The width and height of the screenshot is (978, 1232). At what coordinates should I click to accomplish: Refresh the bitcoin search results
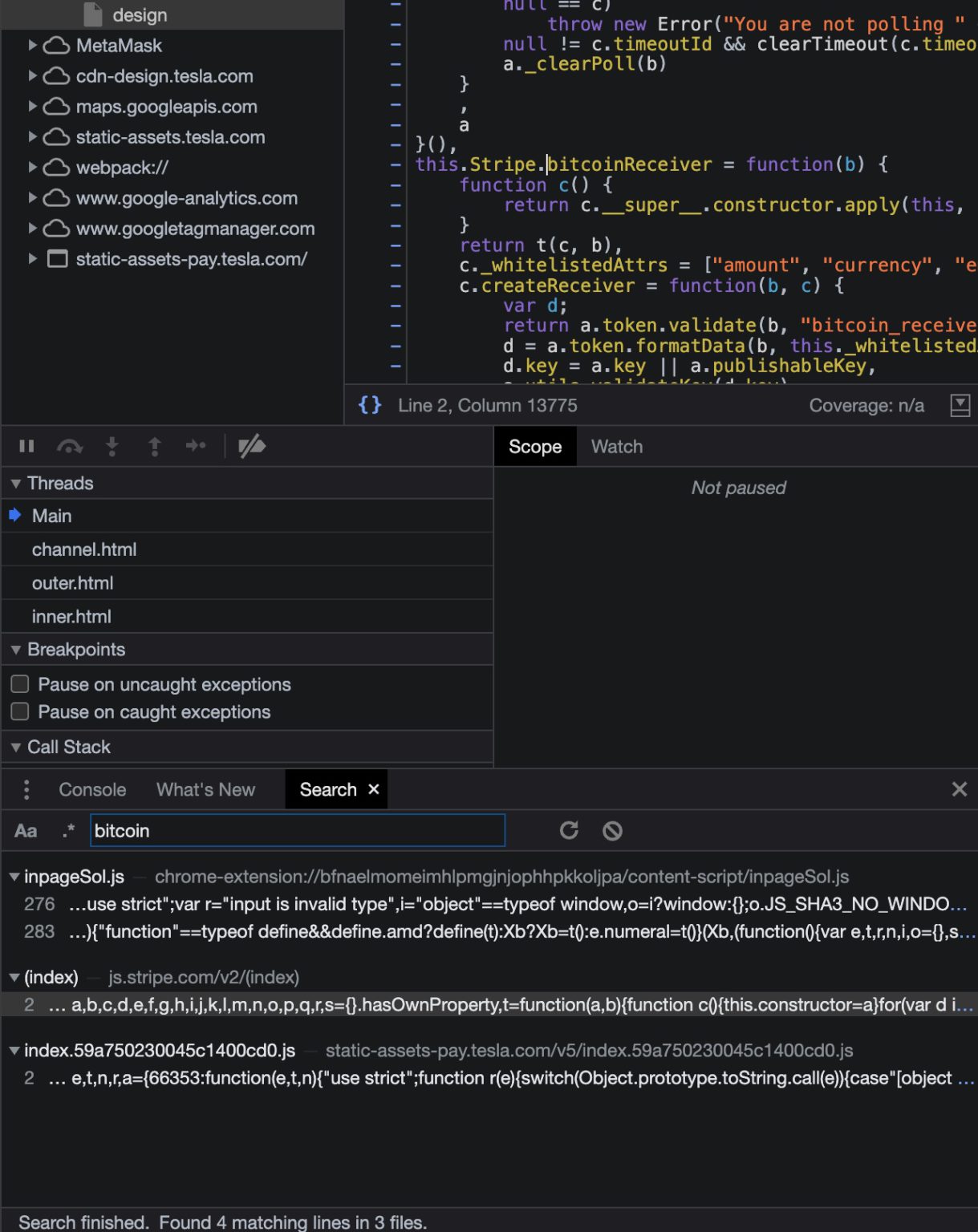point(569,830)
